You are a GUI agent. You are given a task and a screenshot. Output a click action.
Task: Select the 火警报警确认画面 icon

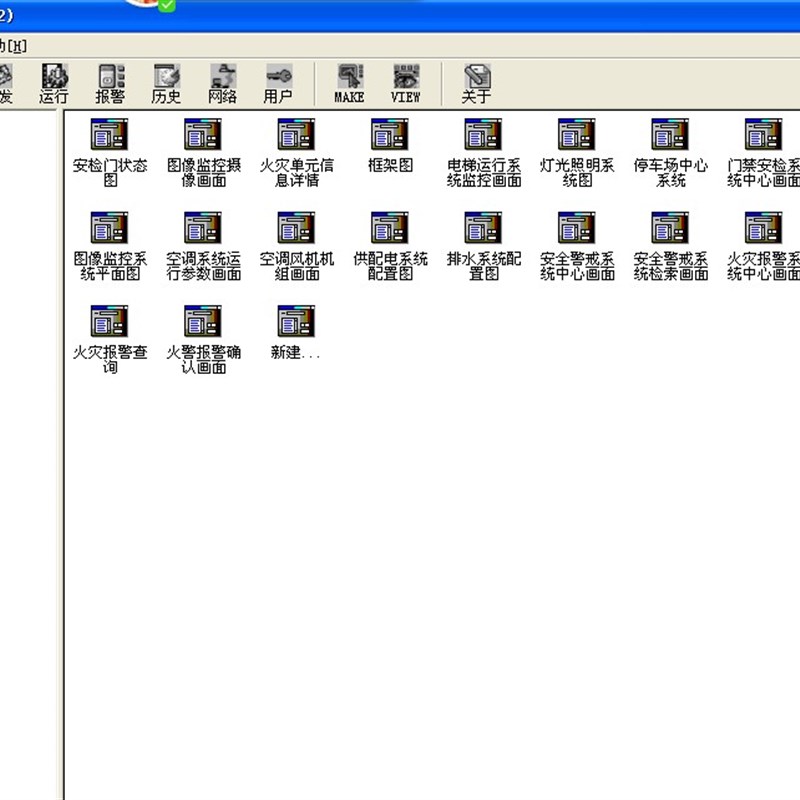[203, 321]
